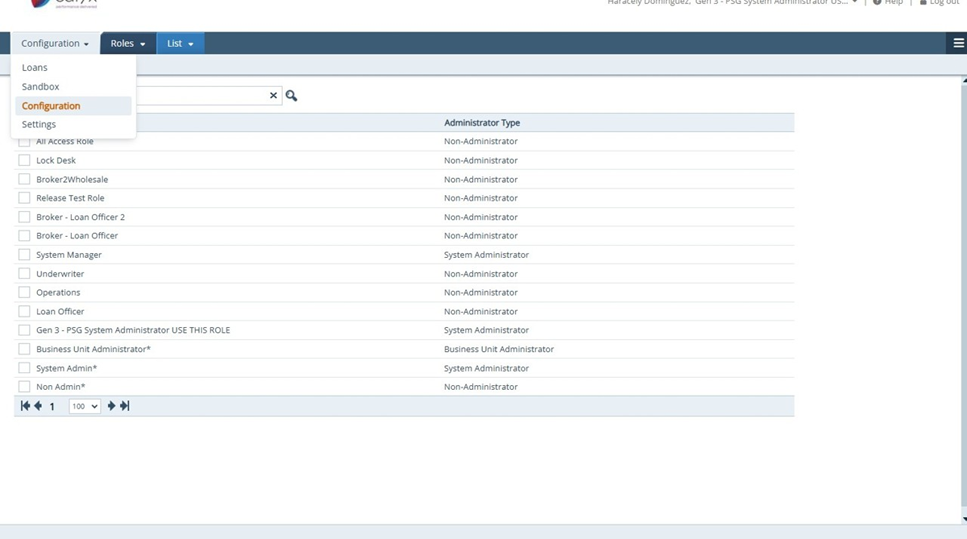Check the Lock Desk role checkbox
This screenshot has width=967, height=539.
coord(24,160)
